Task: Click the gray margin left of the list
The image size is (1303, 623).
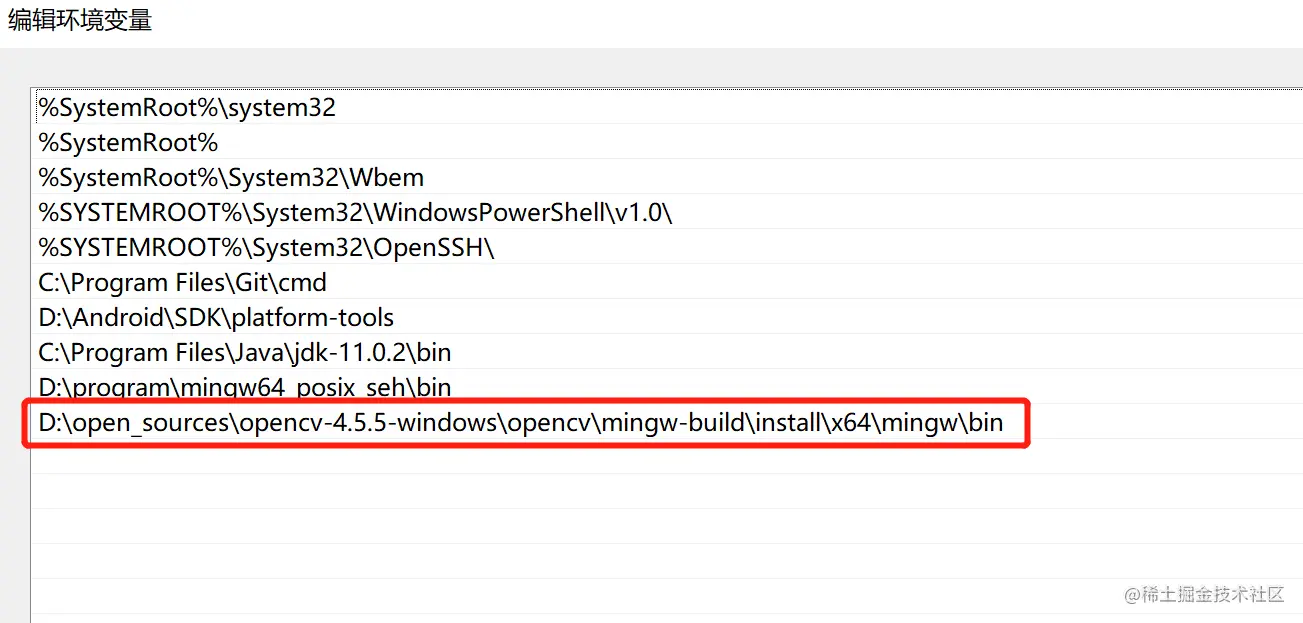Action: click(x=14, y=350)
